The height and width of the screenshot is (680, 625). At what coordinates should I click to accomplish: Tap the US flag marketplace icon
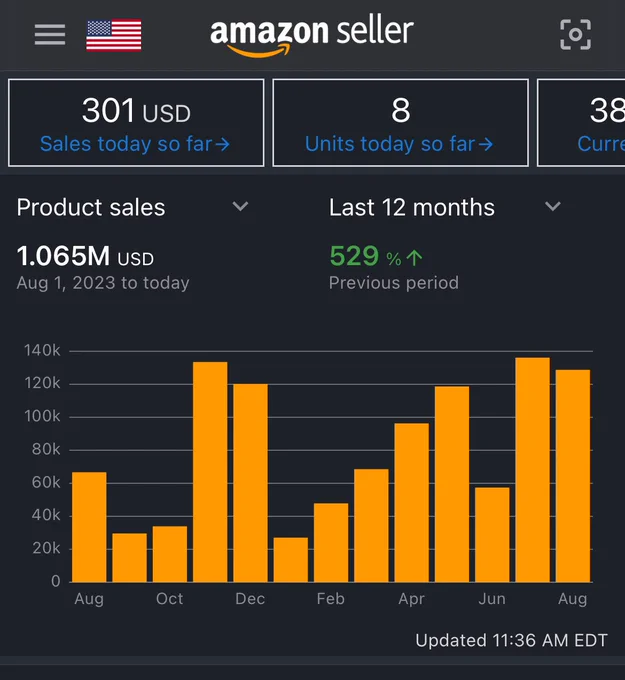[x=114, y=35]
